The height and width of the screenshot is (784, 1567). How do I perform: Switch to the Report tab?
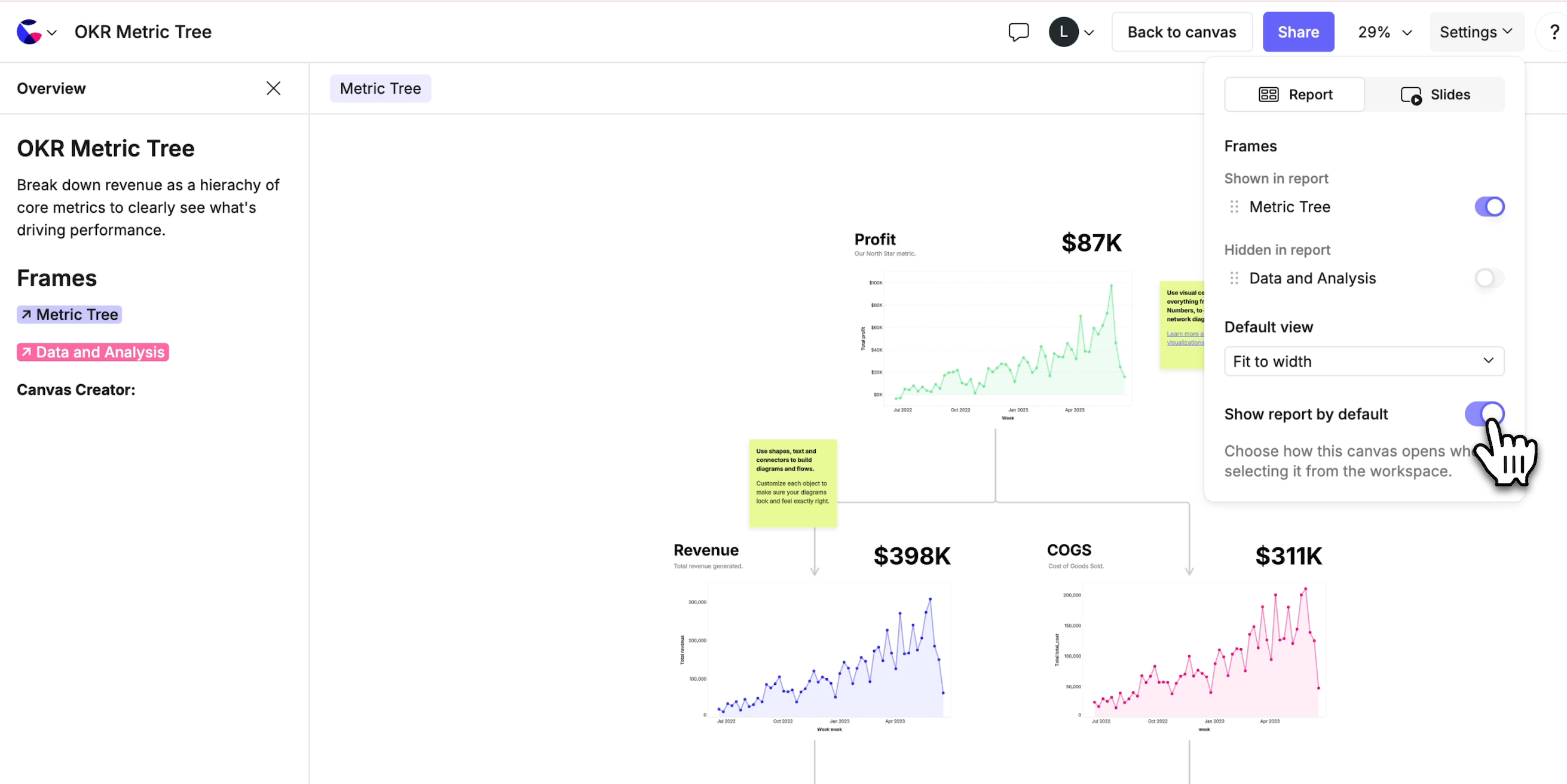1294,95
